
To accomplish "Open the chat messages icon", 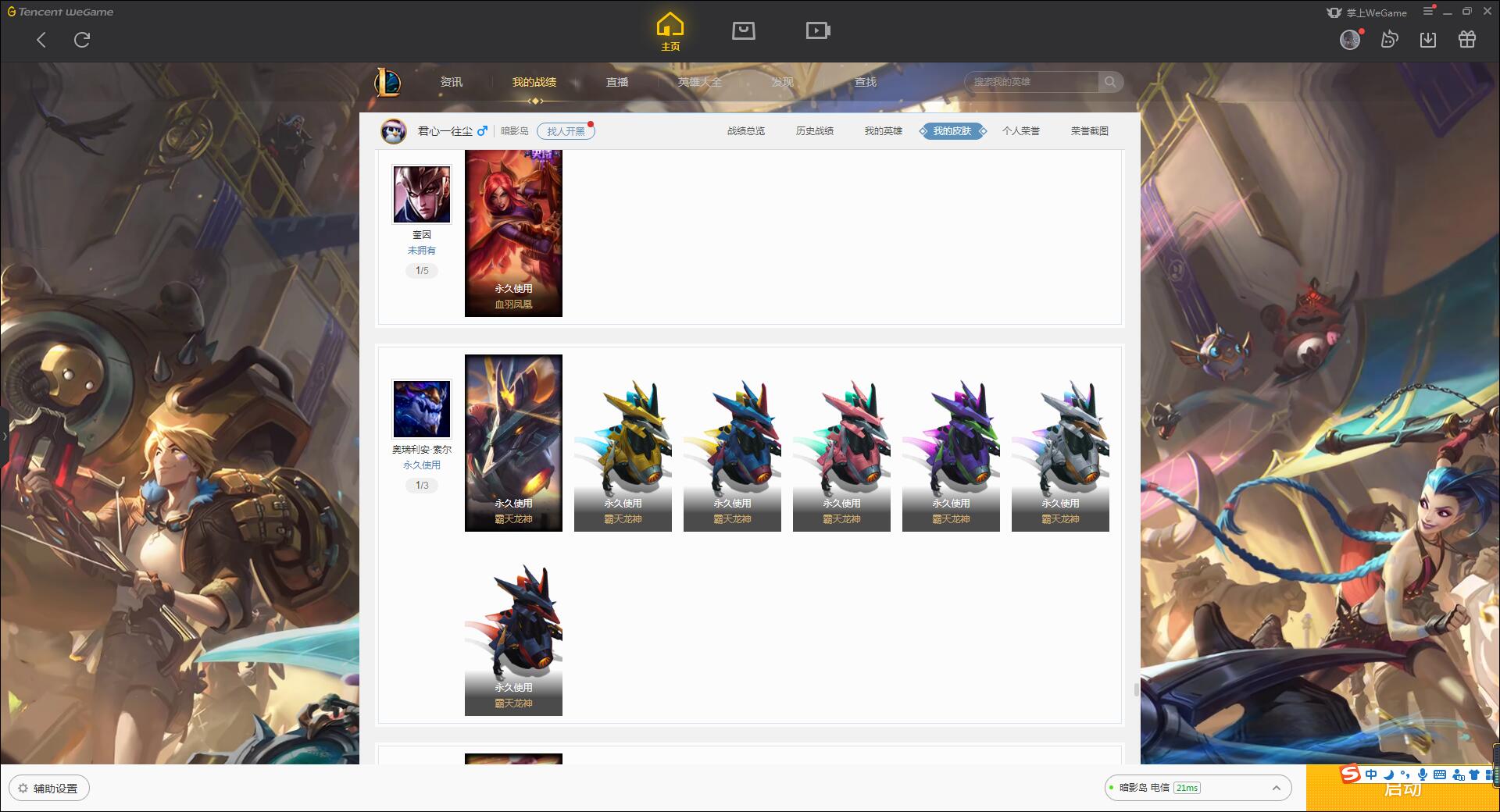I will pos(1389,39).
